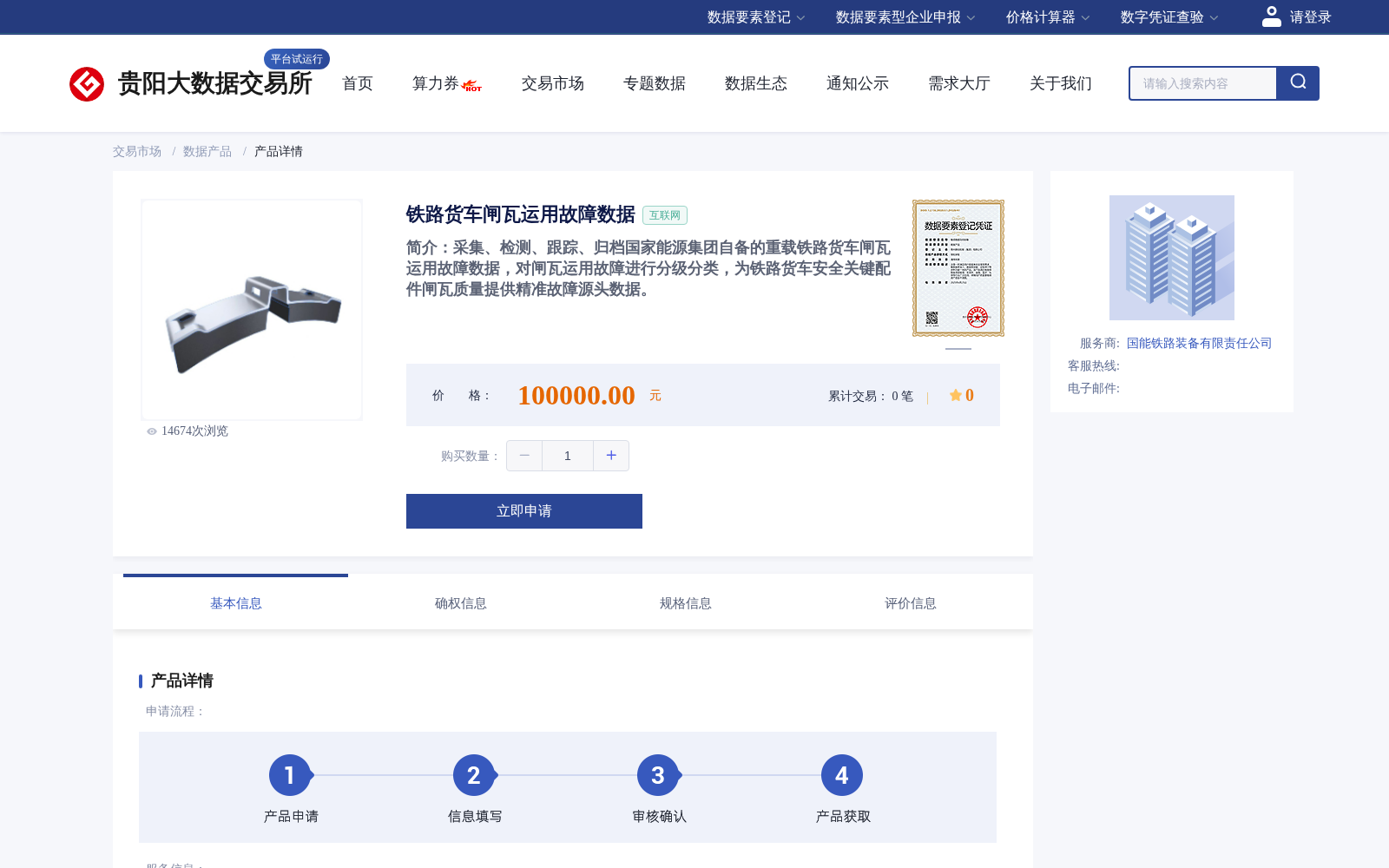
Task: Open the 算力券 navigation item
Action: click(x=436, y=83)
